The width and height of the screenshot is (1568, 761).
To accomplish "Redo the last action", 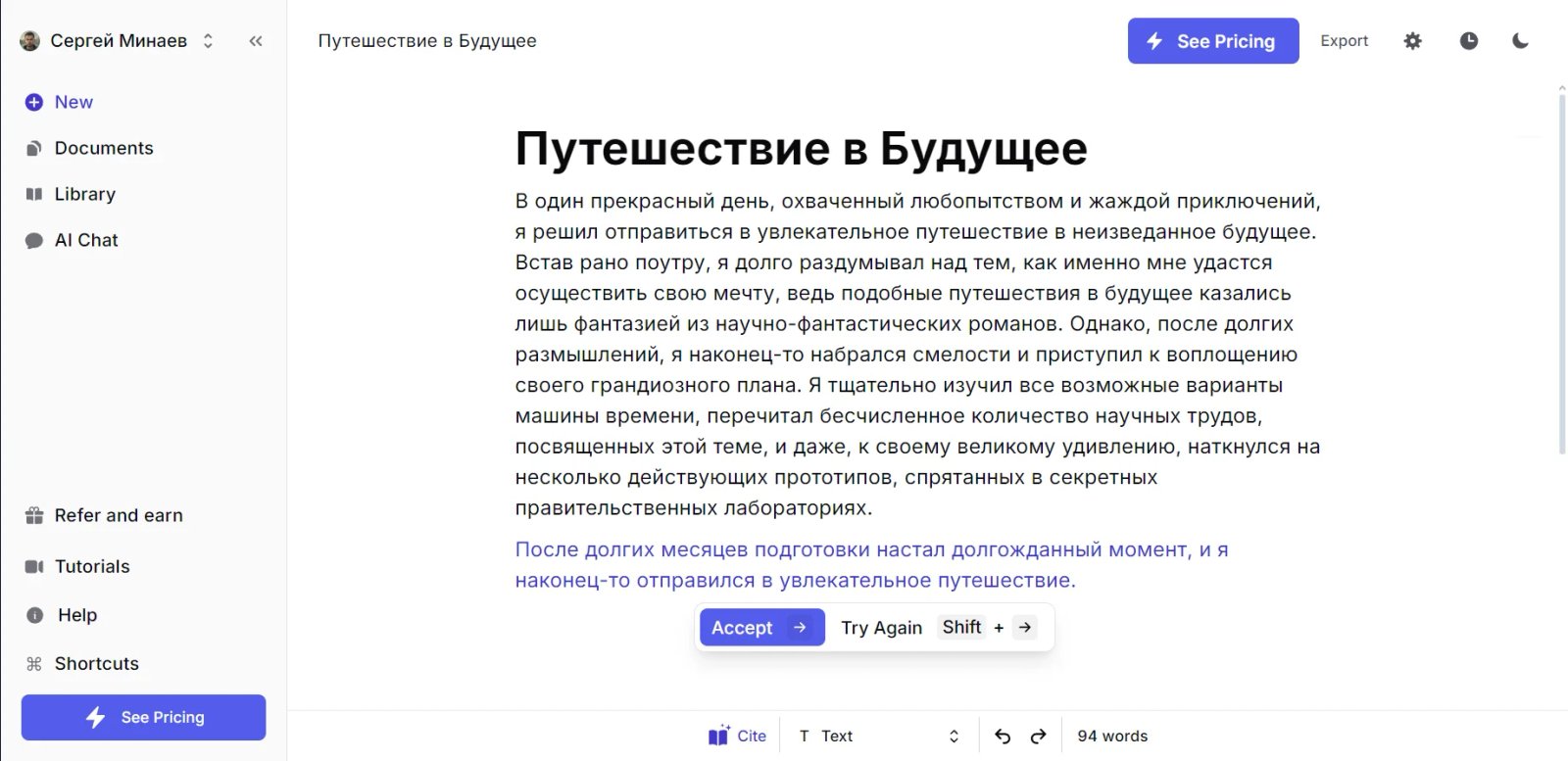I will [x=1039, y=737].
